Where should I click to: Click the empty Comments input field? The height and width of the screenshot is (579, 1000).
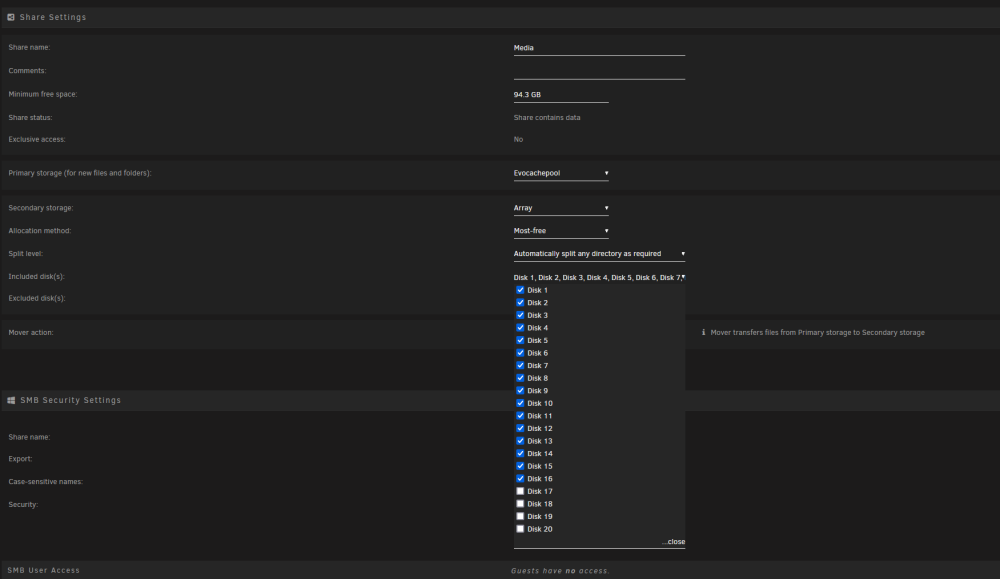(599, 71)
